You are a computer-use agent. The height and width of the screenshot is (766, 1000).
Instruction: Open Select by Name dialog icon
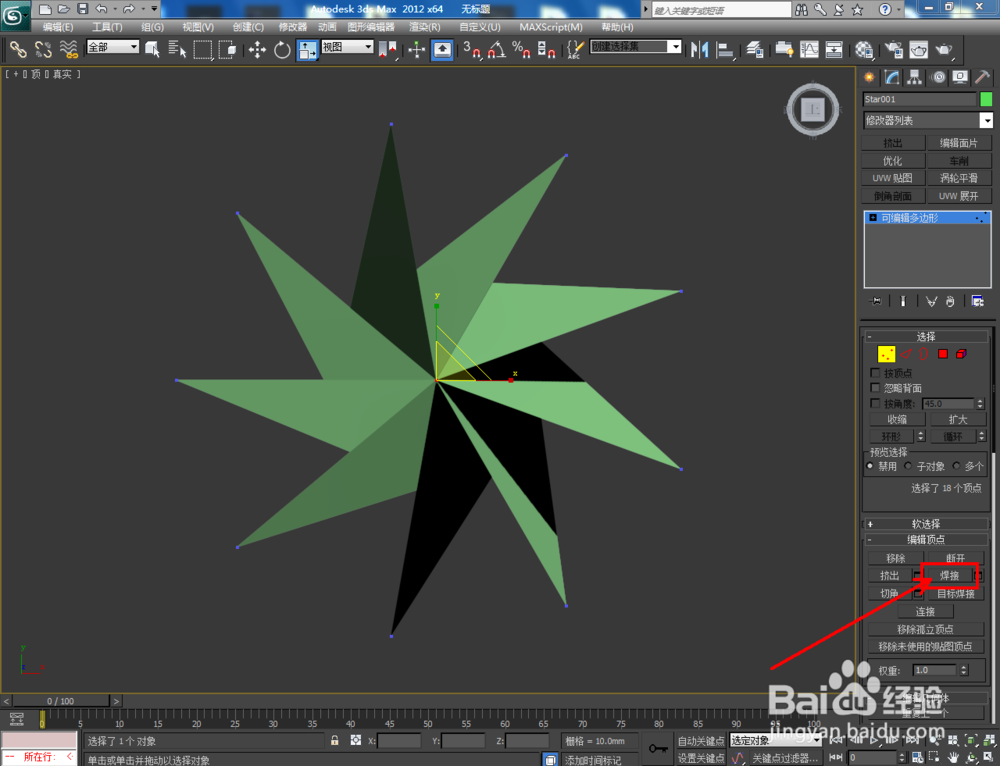(177, 49)
